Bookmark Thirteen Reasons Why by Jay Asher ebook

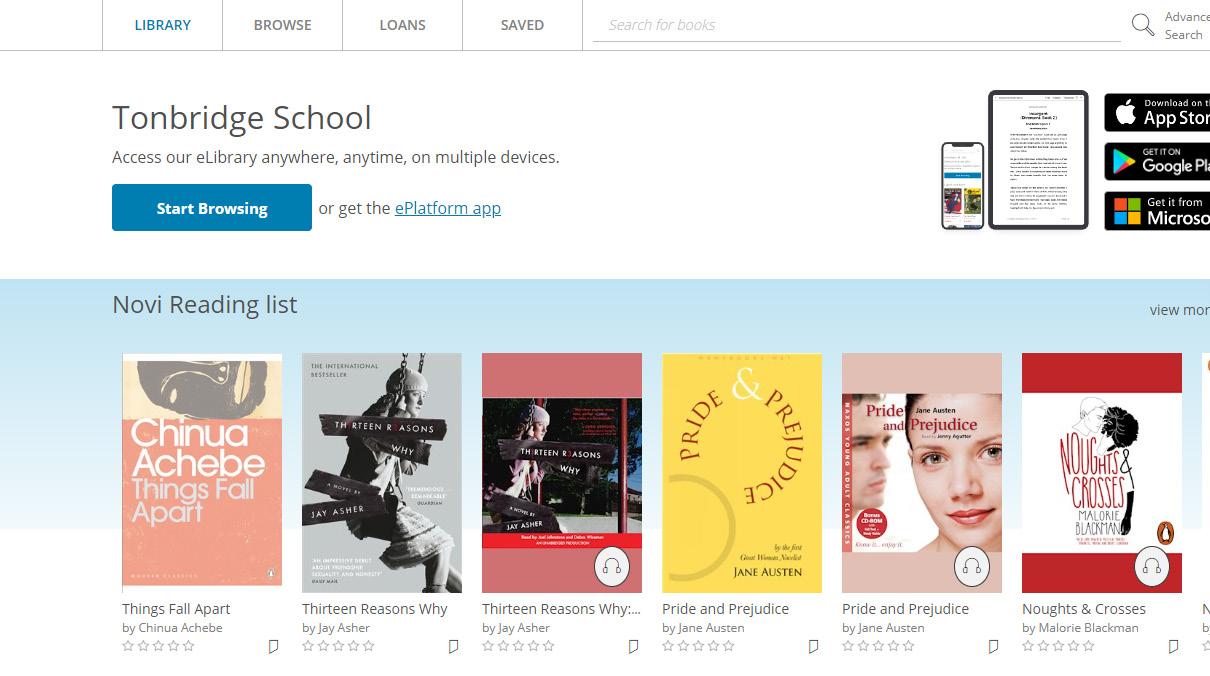[x=453, y=647]
